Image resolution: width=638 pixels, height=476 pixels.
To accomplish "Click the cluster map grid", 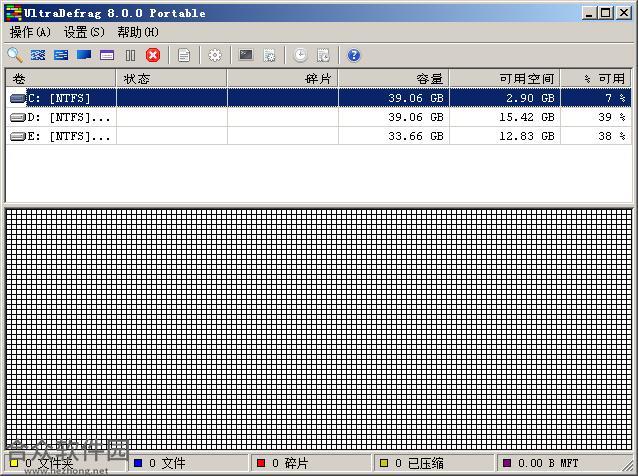I will (319, 330).
